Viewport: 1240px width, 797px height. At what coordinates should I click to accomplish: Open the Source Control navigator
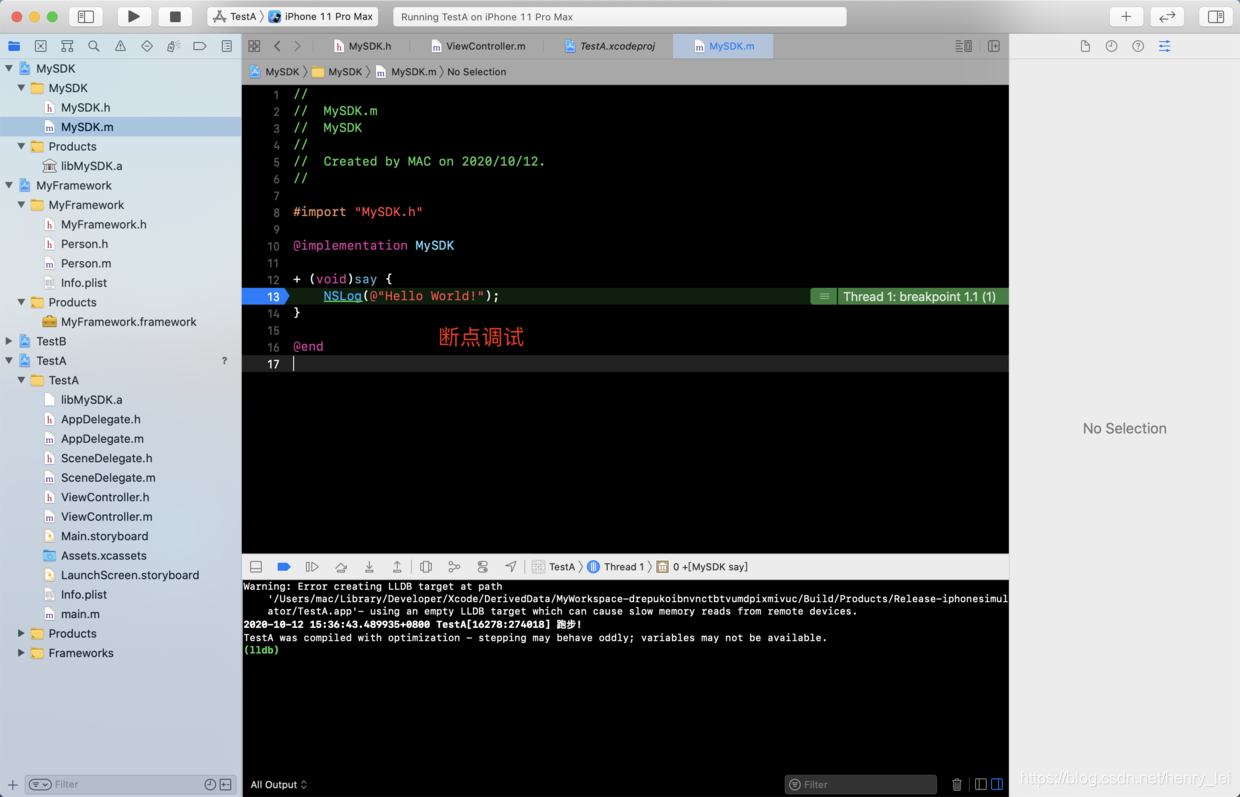[41, 46]
